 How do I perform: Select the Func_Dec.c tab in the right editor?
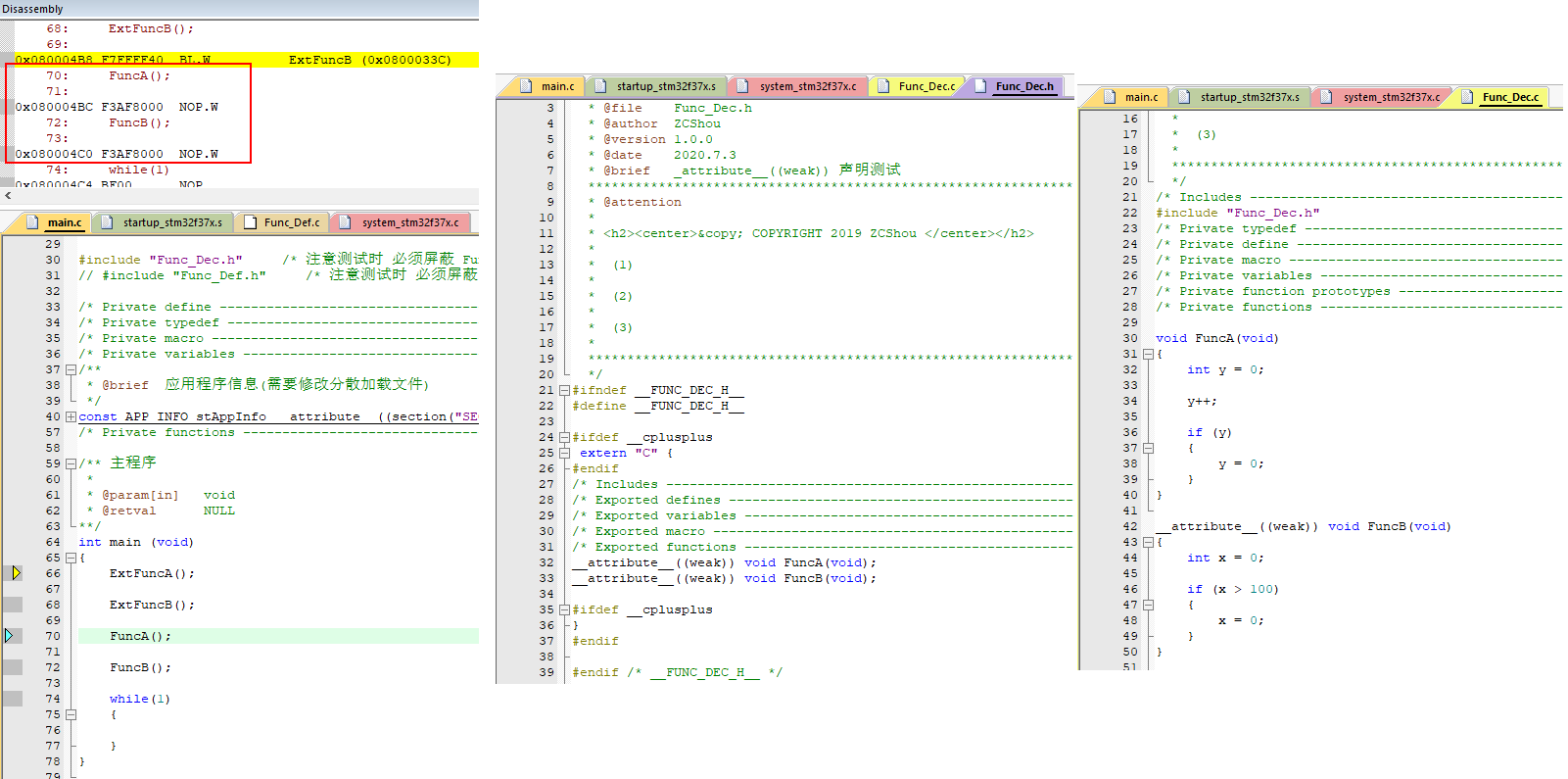[x=1501, y=97]
